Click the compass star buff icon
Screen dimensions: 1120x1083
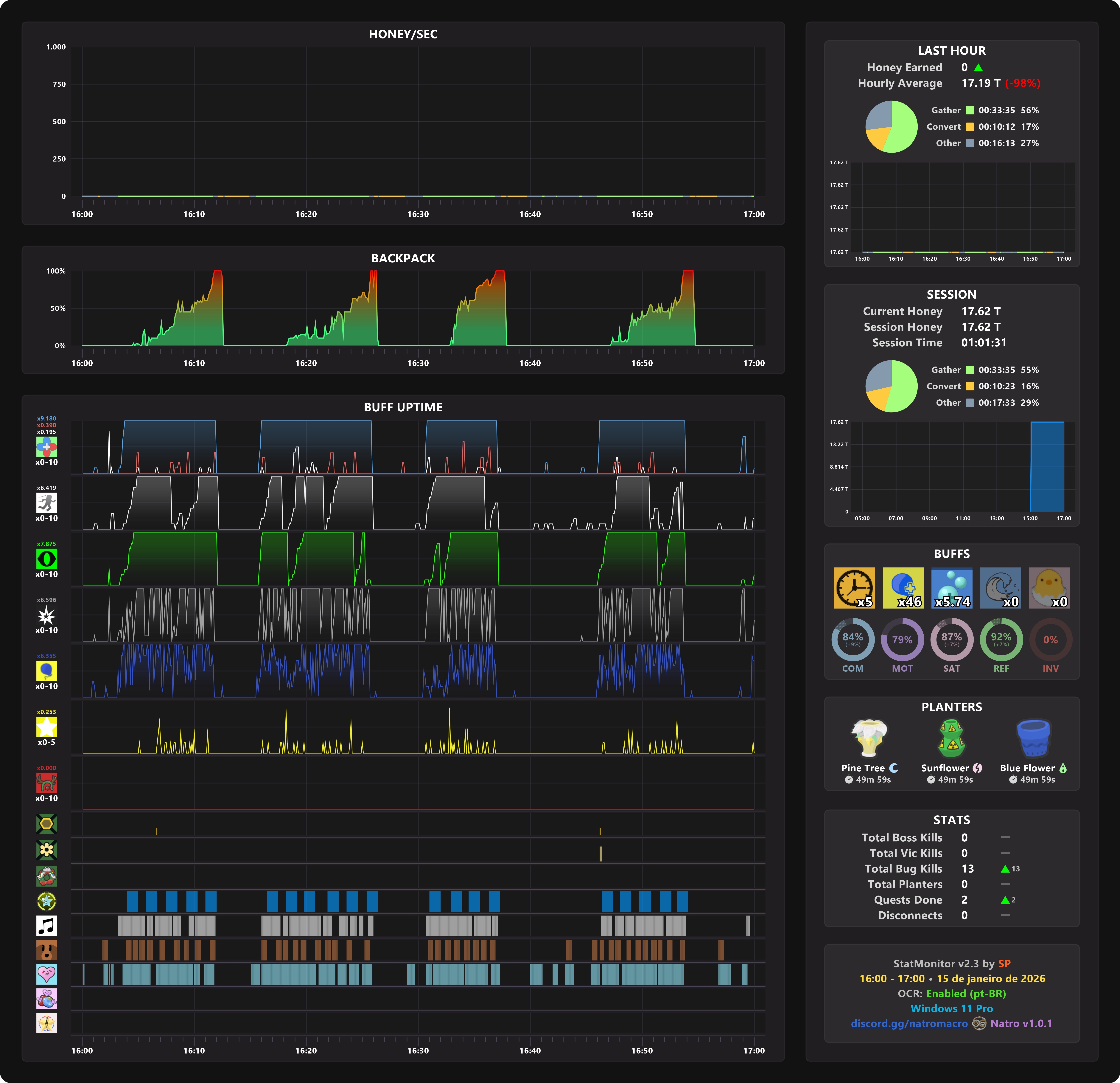pyautogui.click(x=46, y=1023)
